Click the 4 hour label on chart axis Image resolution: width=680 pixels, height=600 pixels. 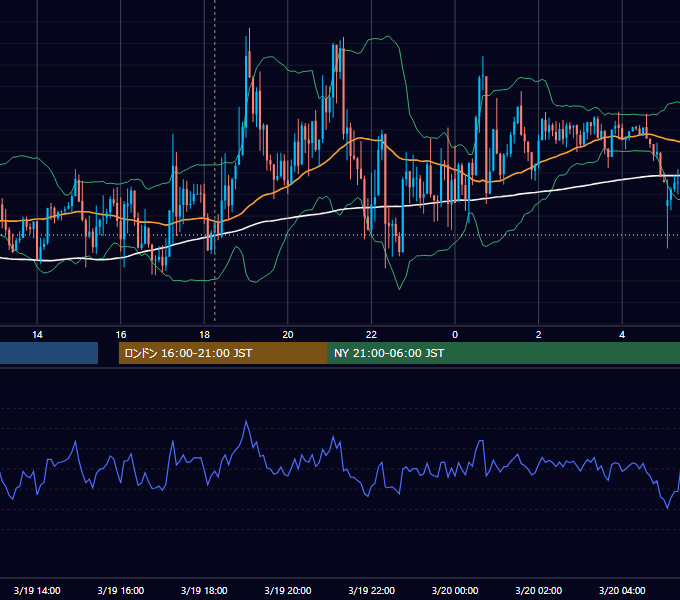coord(622,335)
